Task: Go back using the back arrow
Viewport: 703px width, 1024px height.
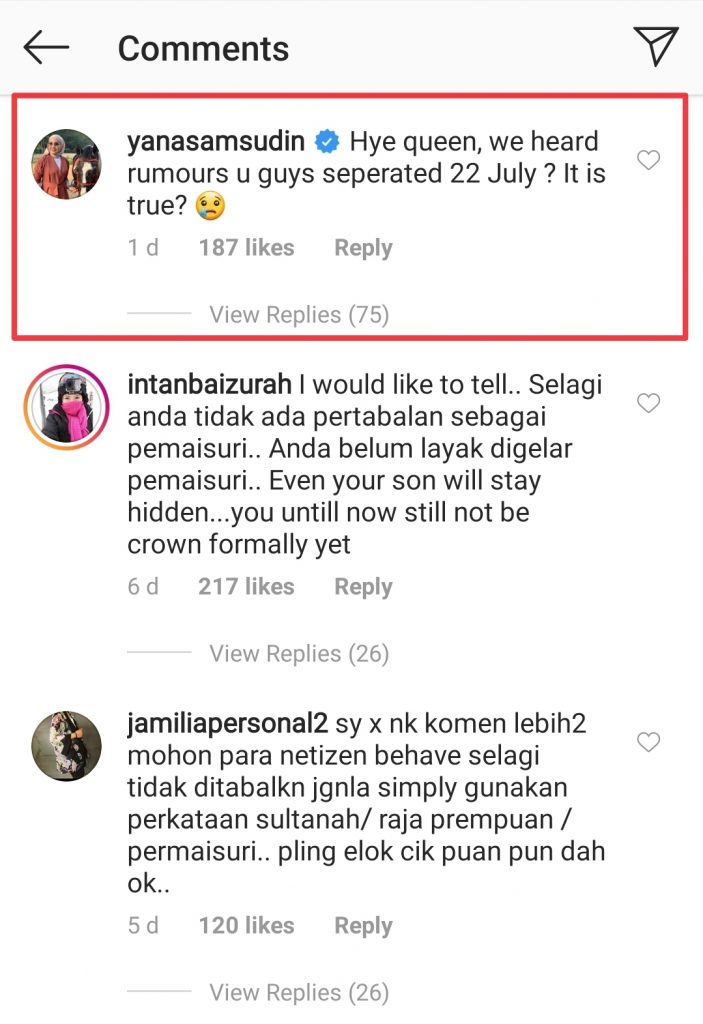Action: (46, 47)
